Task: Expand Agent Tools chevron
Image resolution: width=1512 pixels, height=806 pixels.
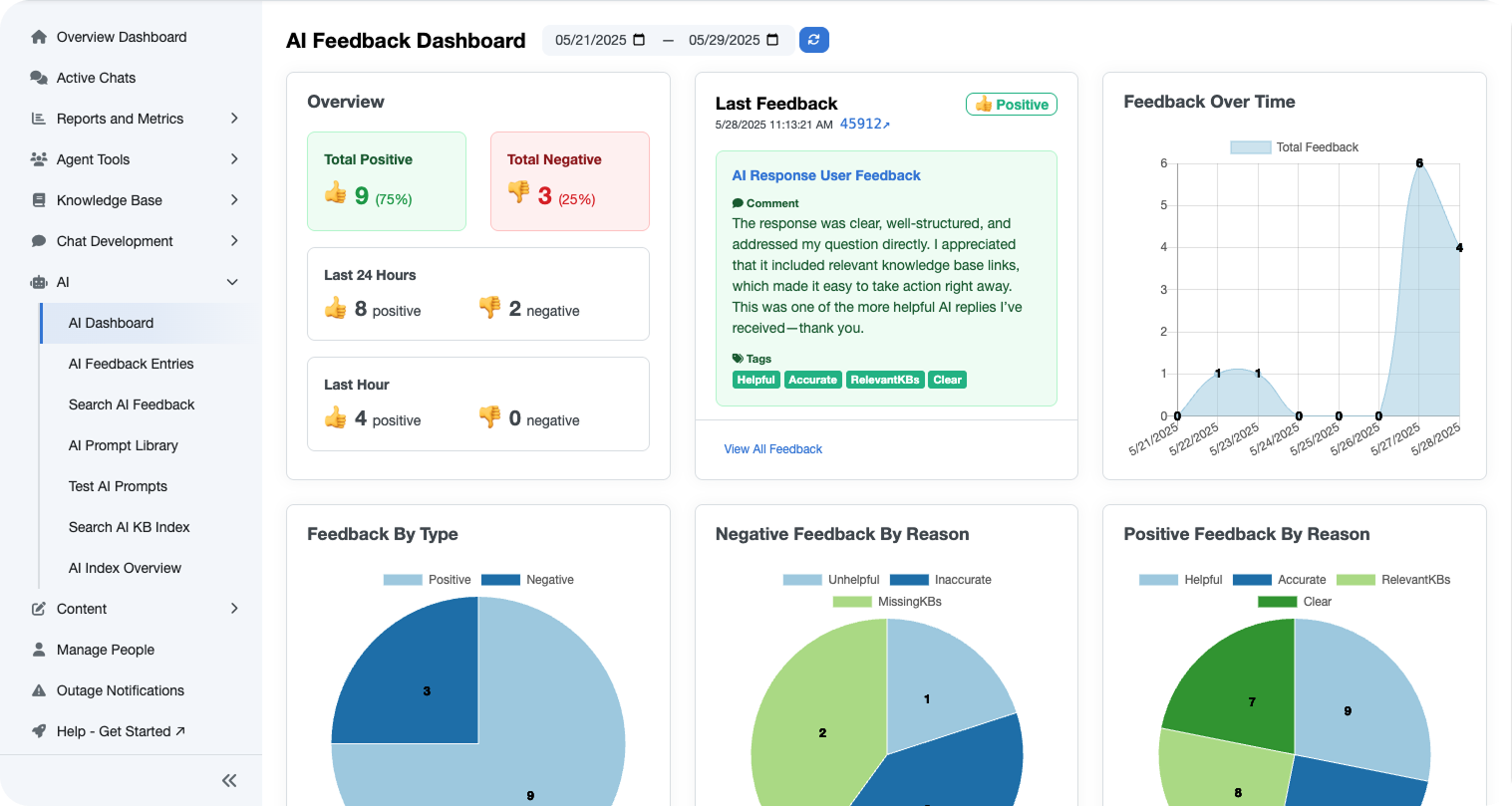Action: click(x=234, y=159)
